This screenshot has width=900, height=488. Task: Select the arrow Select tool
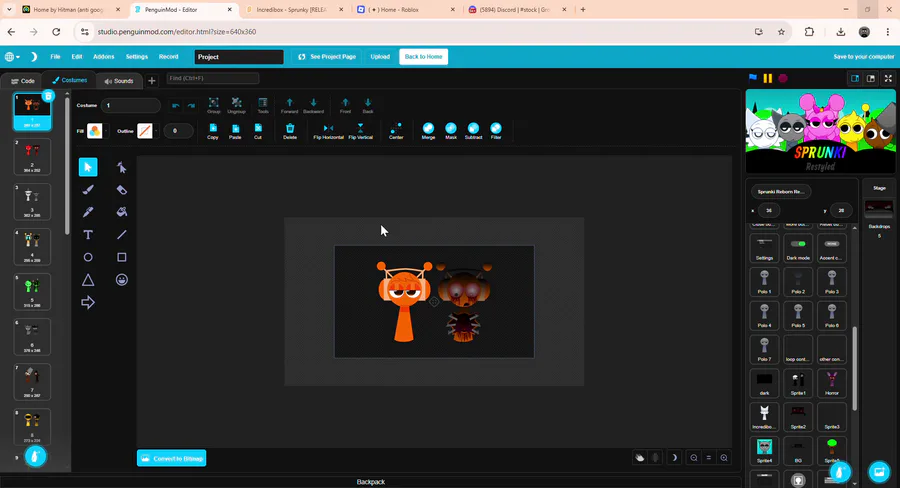point(88,167)
